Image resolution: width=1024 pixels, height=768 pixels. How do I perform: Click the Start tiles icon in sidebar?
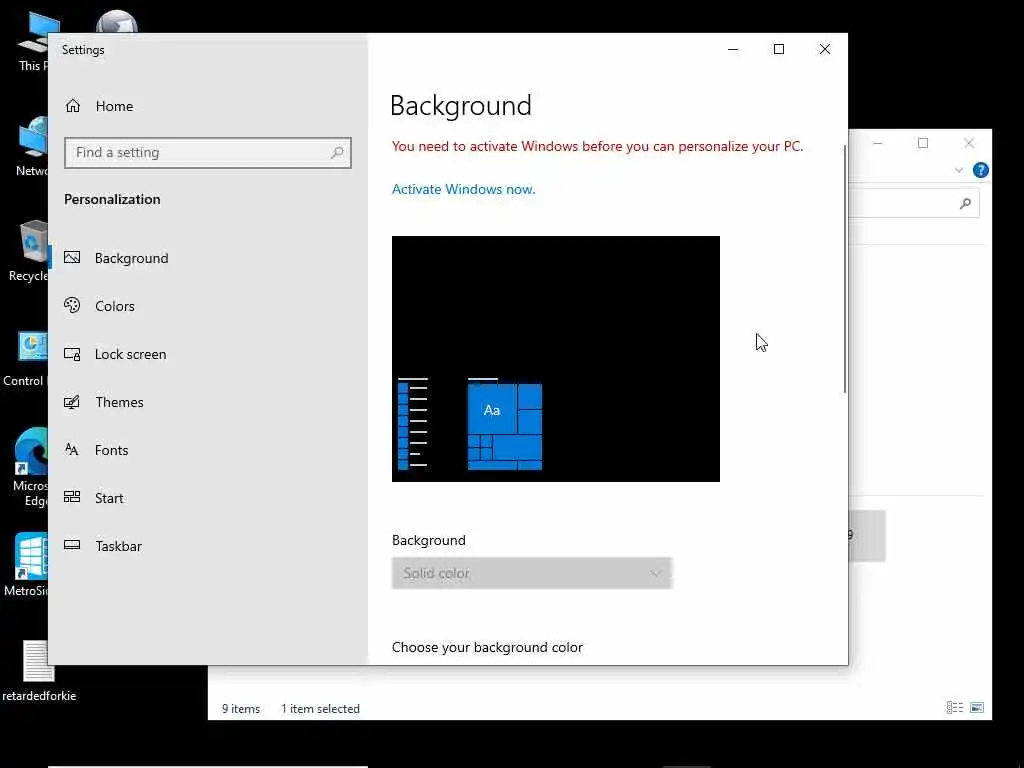pyautogui.click(x=72, y=497)
